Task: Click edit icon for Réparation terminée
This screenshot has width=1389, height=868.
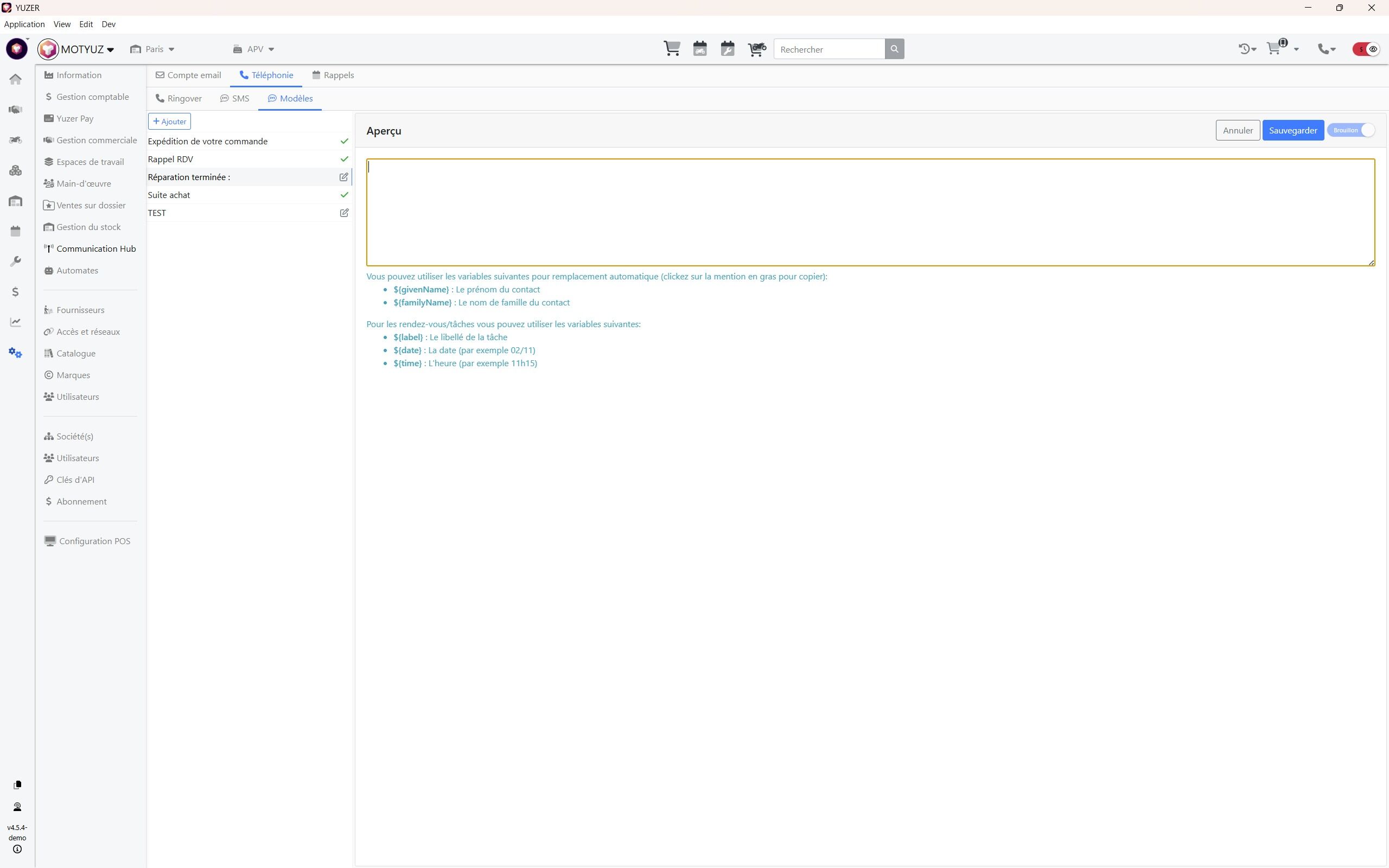Action: click(344, 177)
